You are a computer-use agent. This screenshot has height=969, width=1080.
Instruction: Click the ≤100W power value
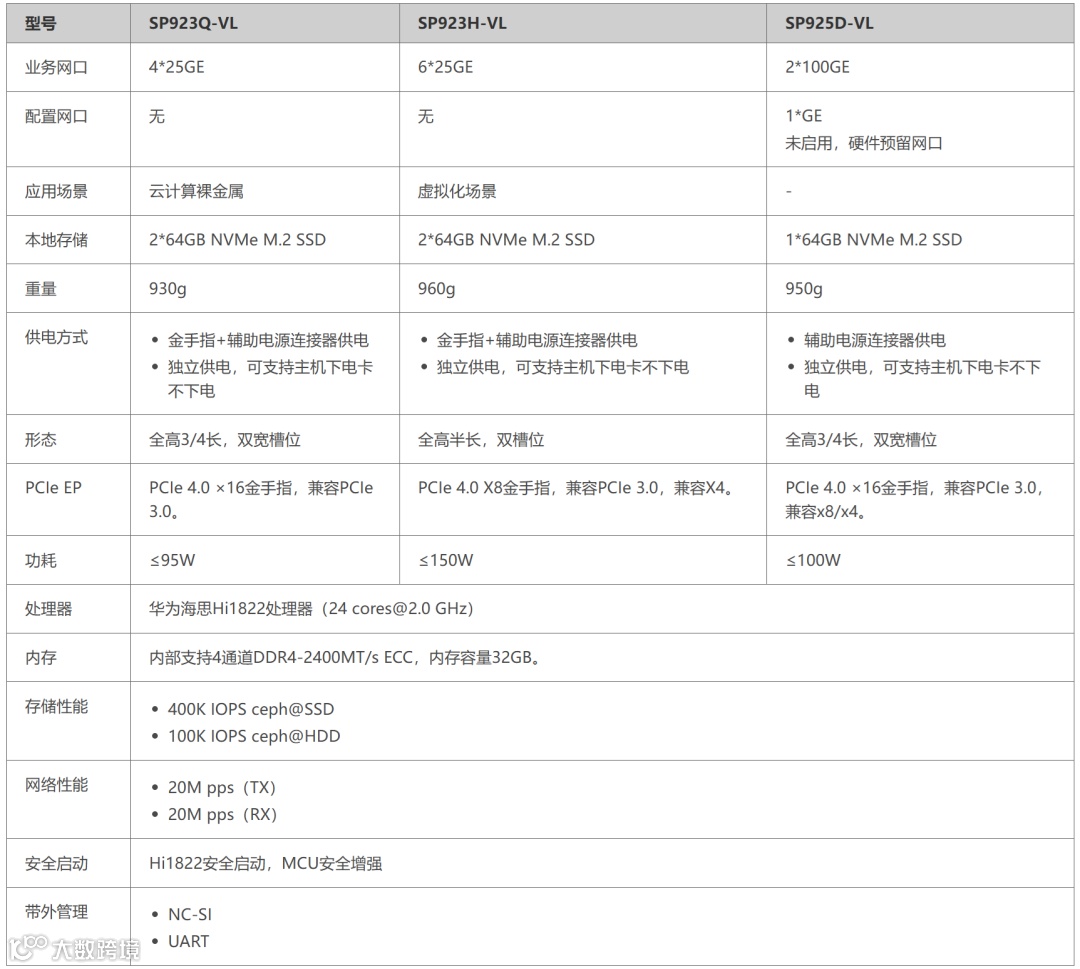point(813,560)
